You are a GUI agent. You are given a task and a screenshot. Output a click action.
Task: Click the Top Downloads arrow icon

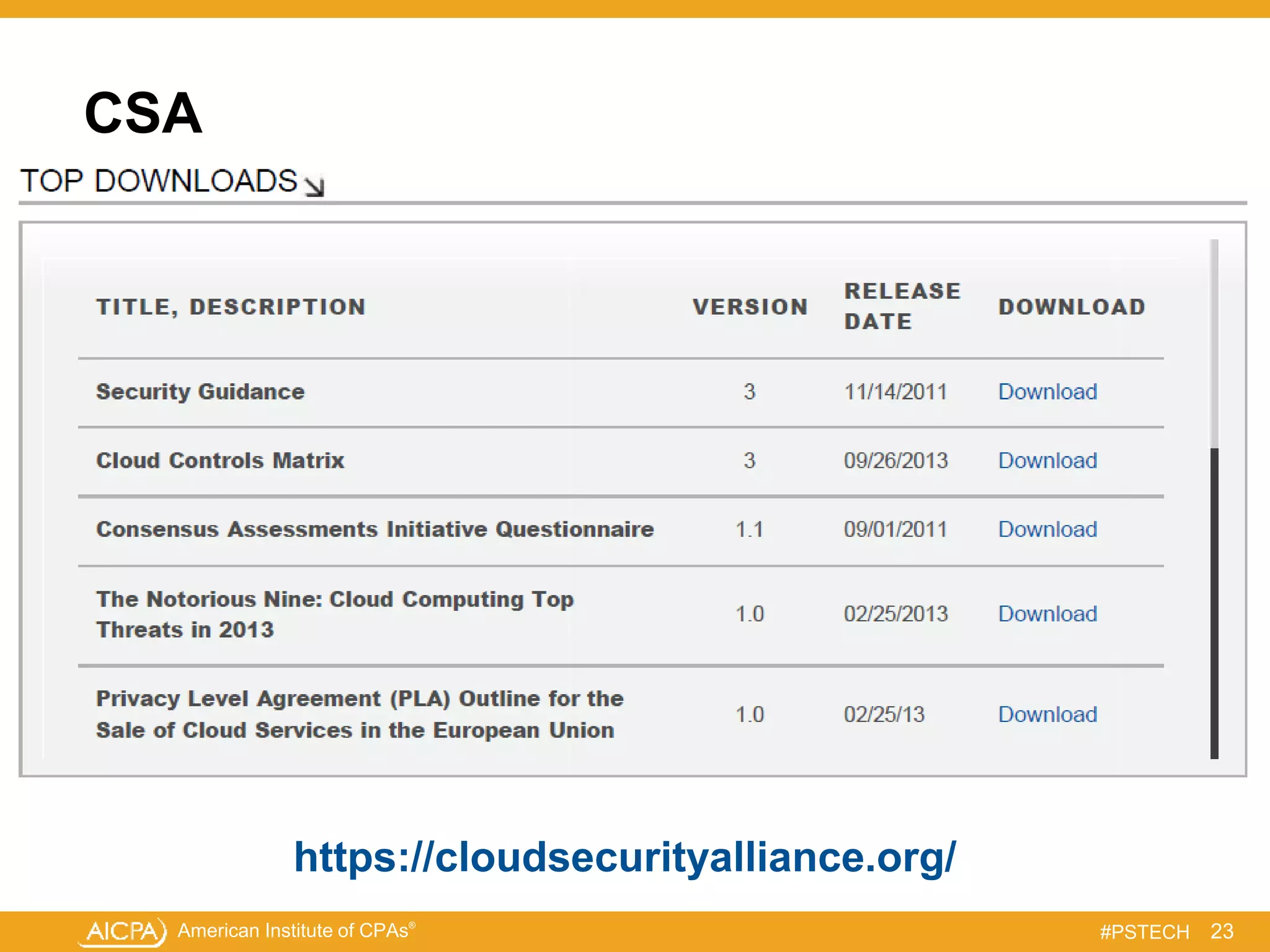click(x=314, y=186)
